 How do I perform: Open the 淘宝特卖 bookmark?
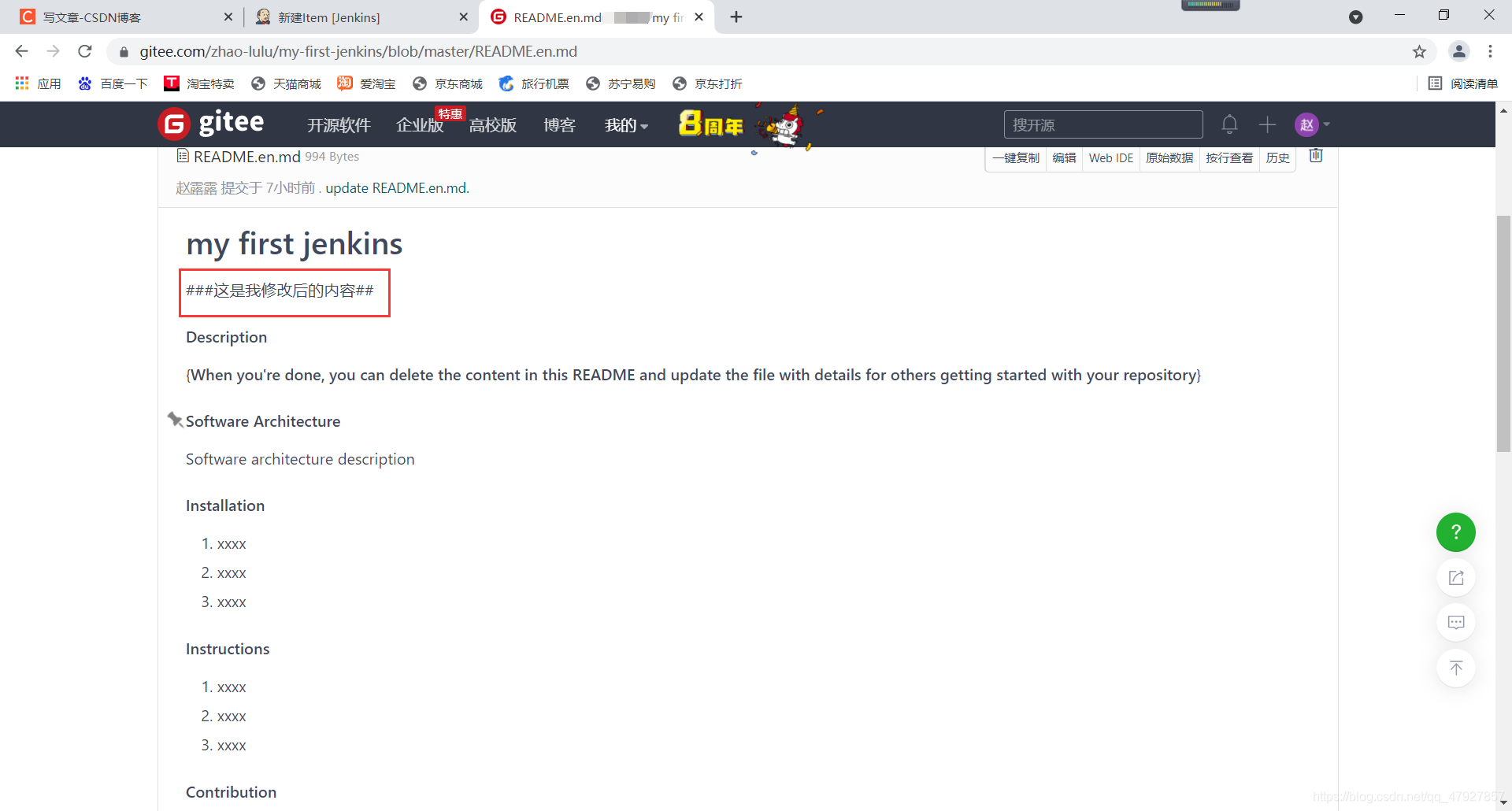(x=199, y=83)
